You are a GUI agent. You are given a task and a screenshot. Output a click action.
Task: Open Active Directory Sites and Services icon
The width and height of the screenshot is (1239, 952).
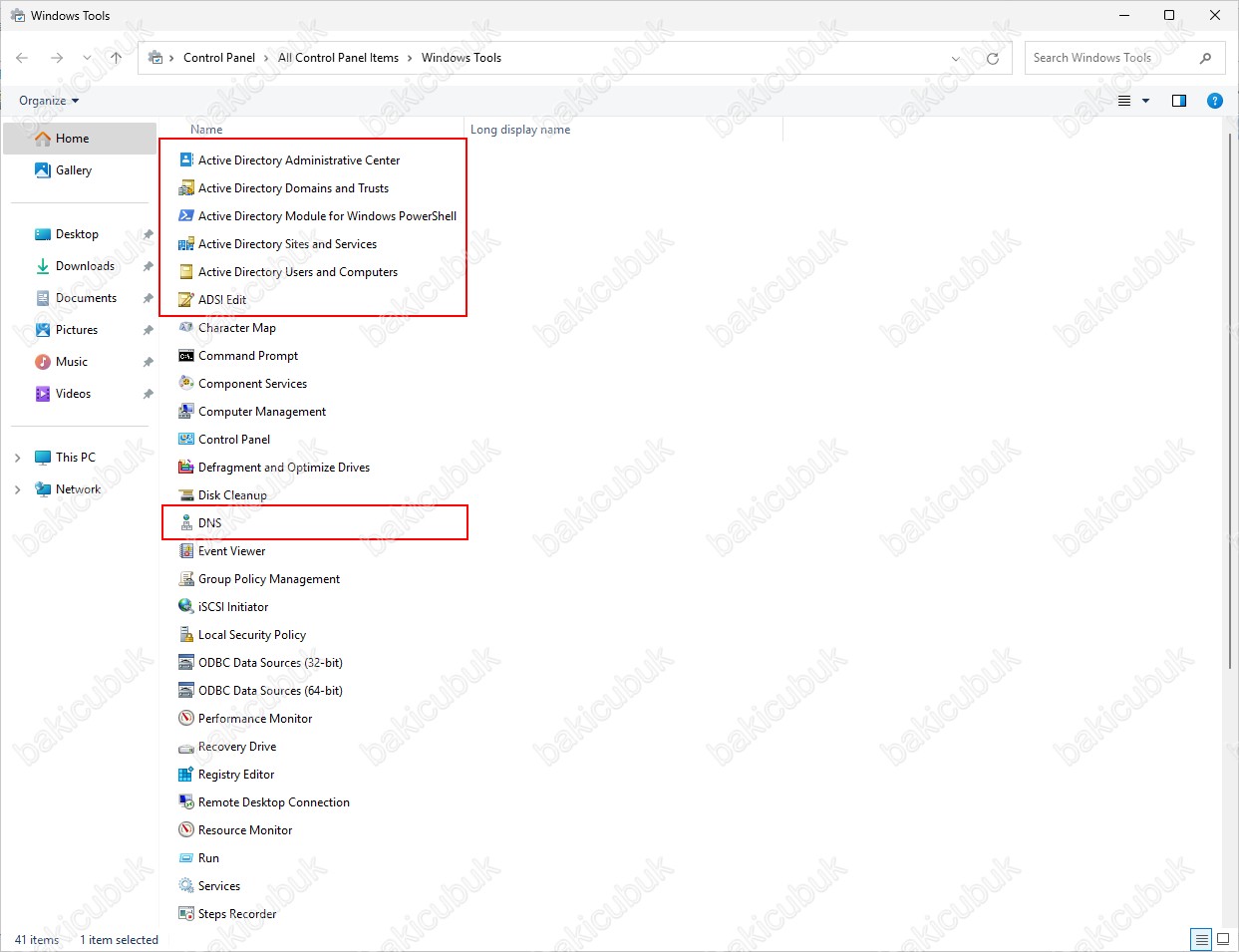click(x=186, y=243)
